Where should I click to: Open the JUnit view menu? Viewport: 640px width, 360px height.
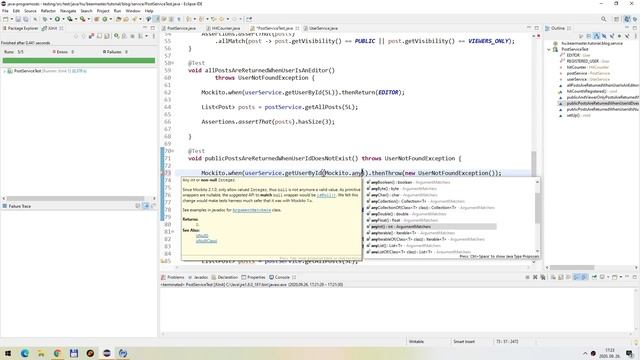pyautogui.click(x=153, y=36)
